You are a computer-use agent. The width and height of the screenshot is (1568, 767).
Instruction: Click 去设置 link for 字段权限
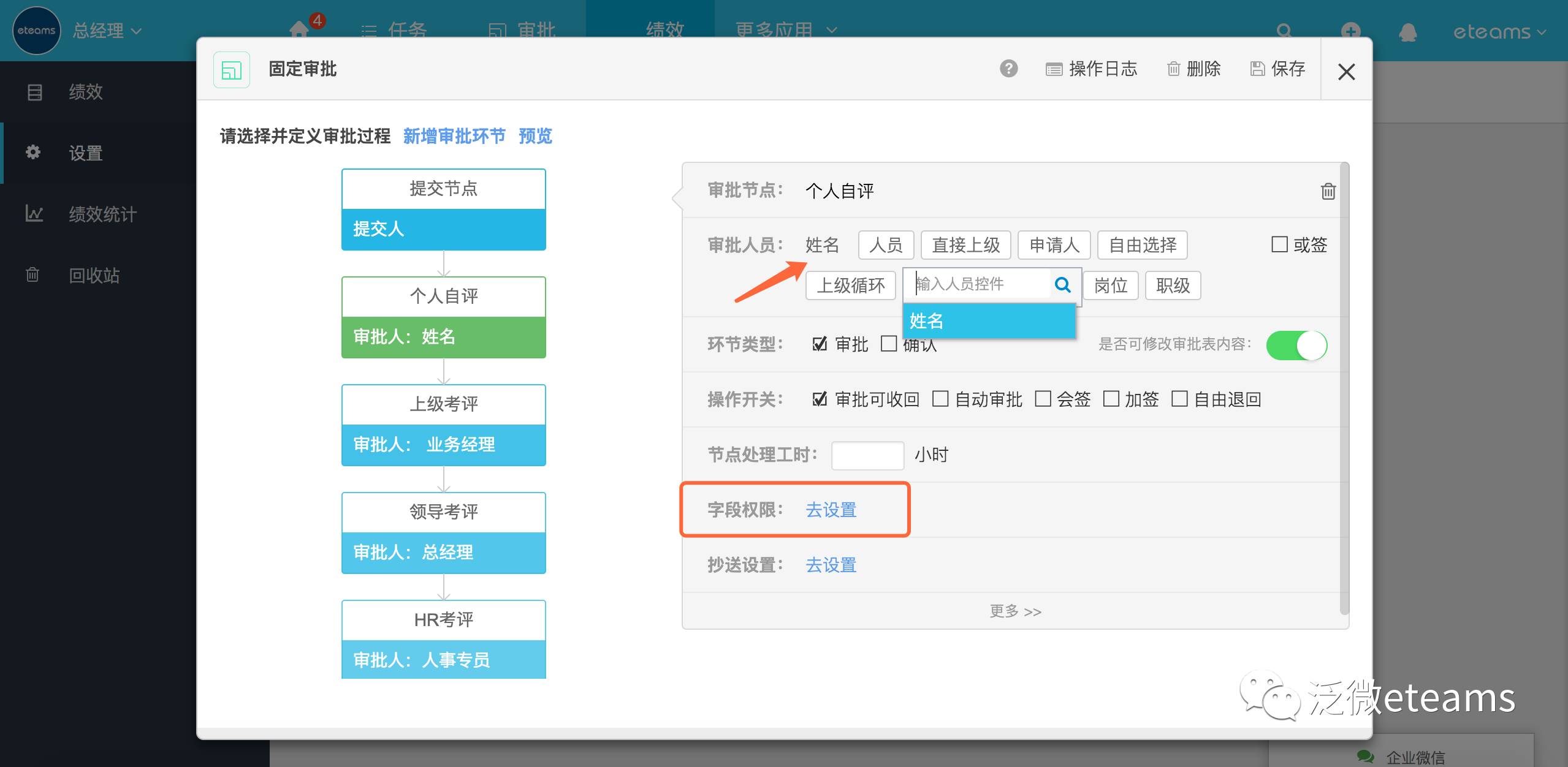coord(831,510)
